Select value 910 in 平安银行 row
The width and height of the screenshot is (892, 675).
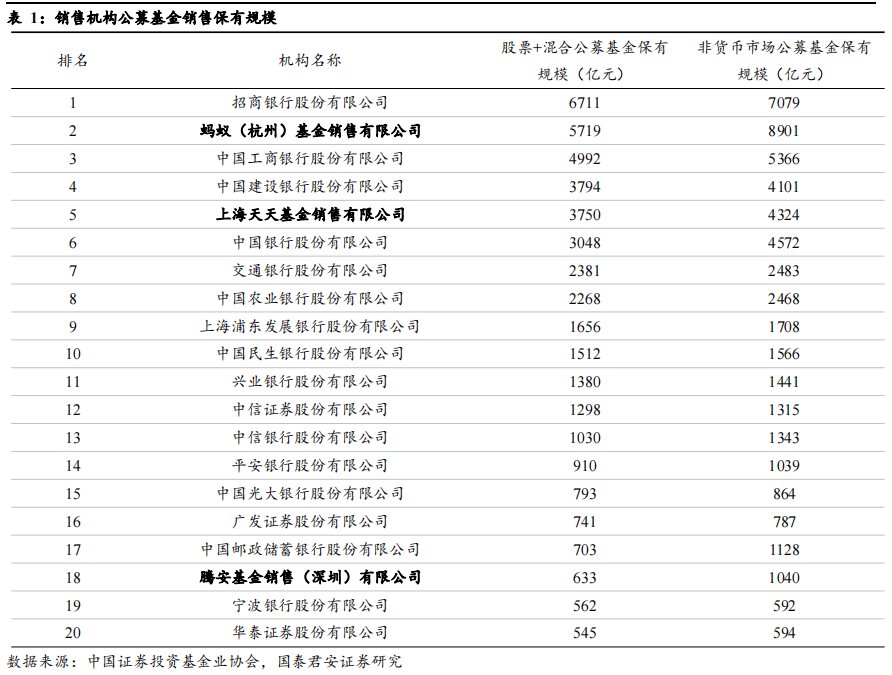click(584, 466)
